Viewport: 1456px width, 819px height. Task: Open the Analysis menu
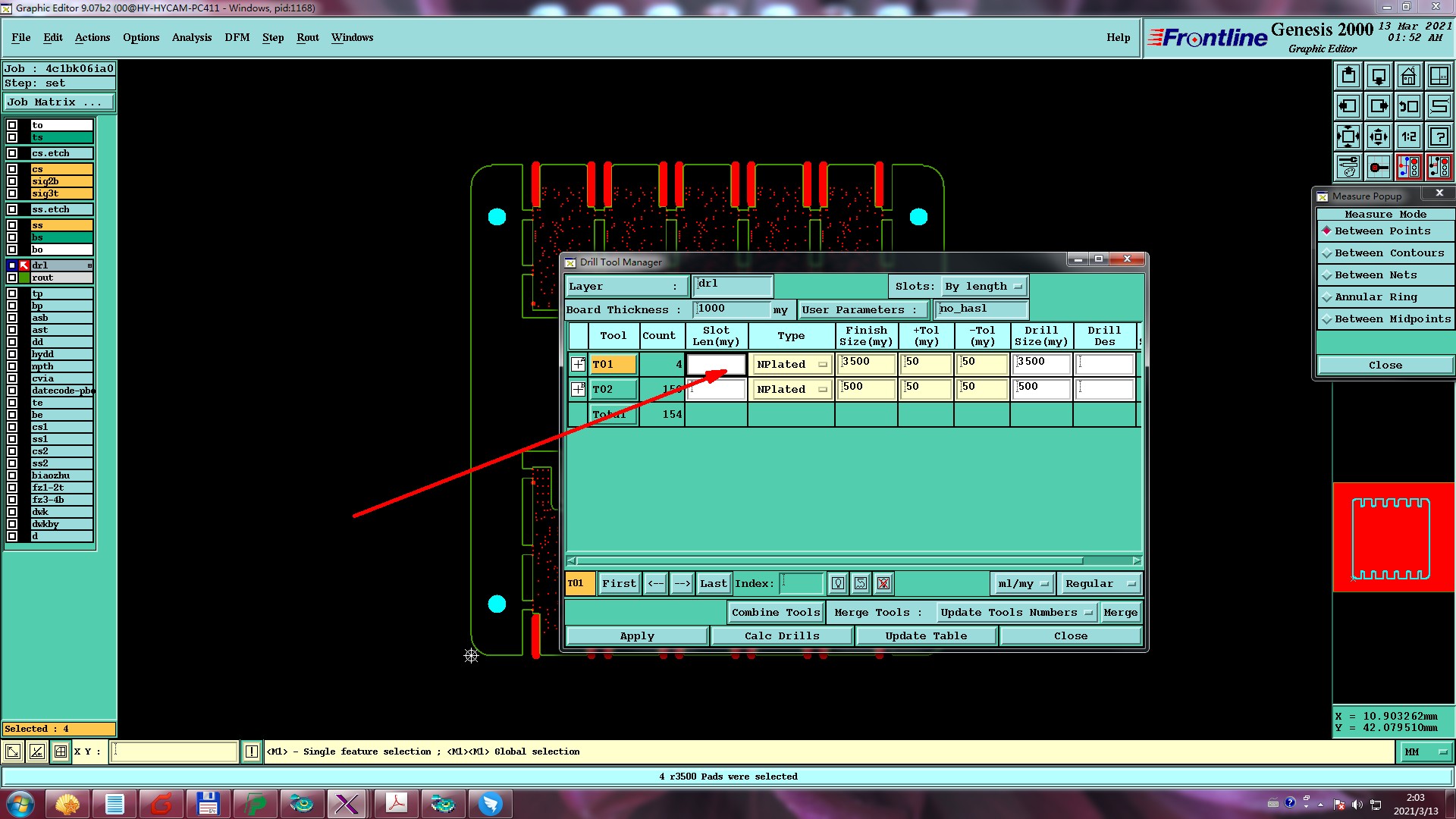point(191,37)
